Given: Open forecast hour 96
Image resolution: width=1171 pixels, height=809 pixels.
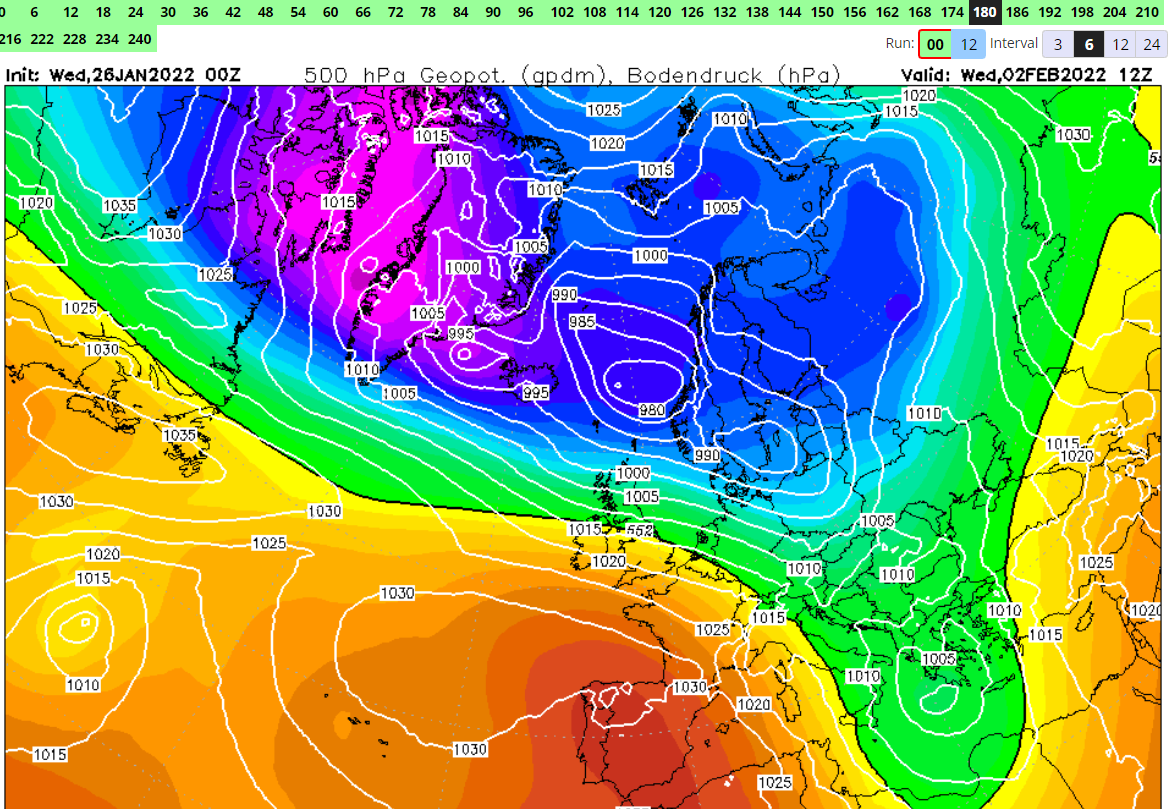Looking at the screenshot, I should (525, 12).
